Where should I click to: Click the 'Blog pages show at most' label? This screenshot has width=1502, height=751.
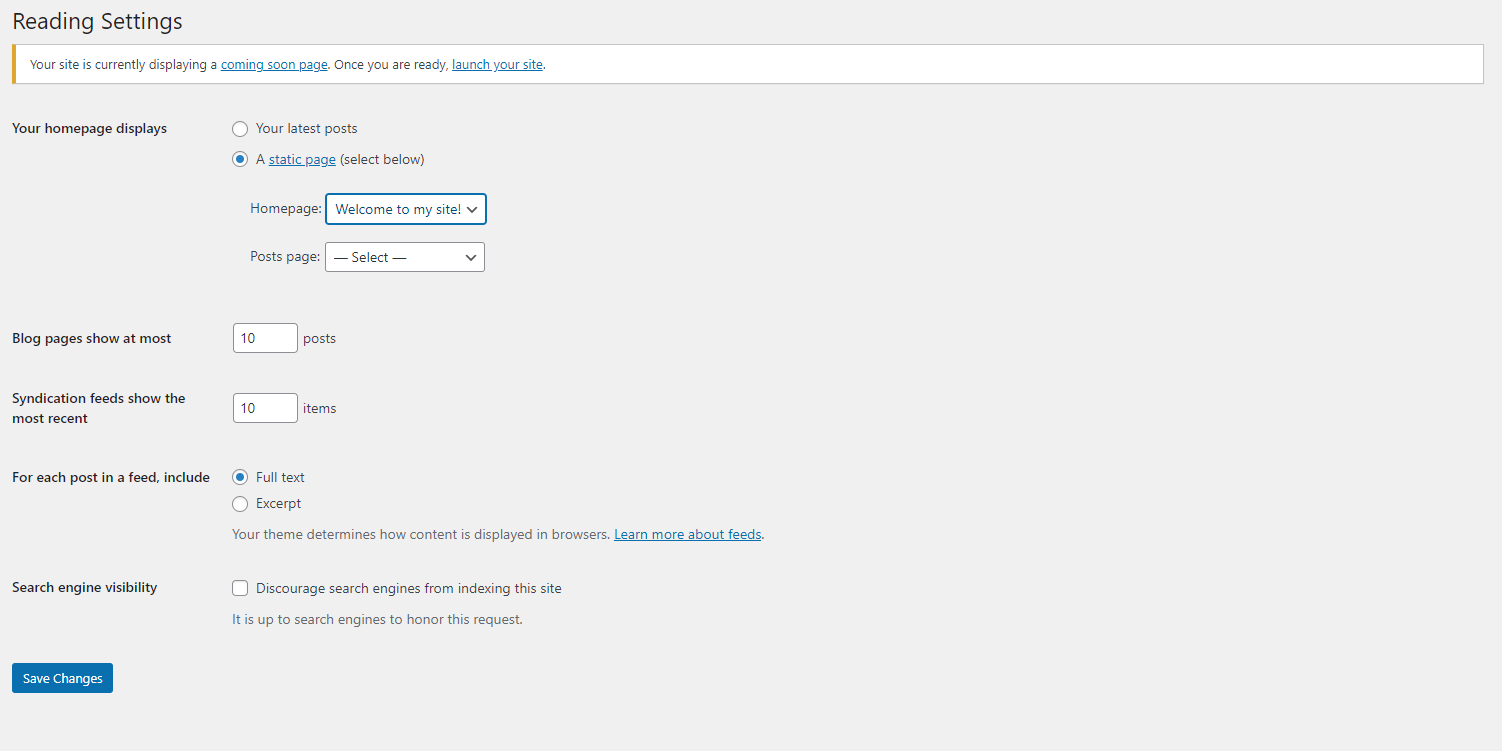(92, 338)
